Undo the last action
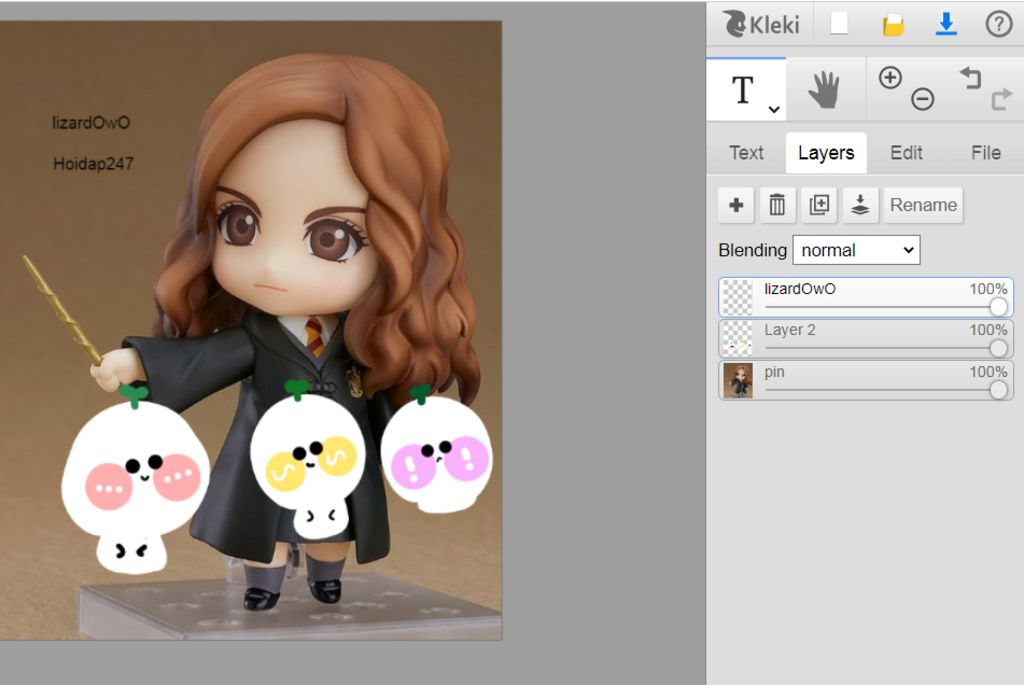 click(x=970, y=77)
